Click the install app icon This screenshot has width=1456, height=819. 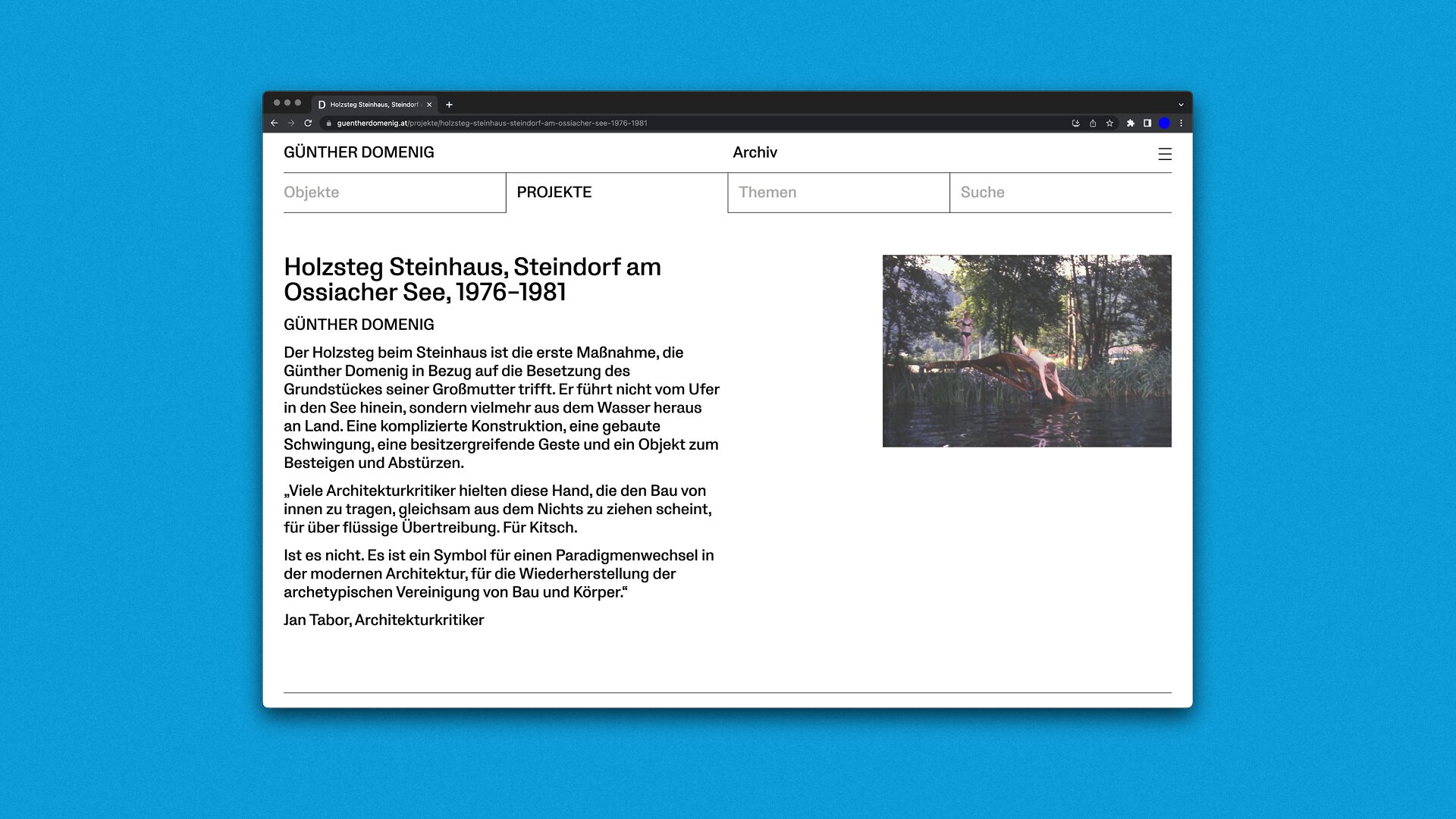tap(1075, 123)
